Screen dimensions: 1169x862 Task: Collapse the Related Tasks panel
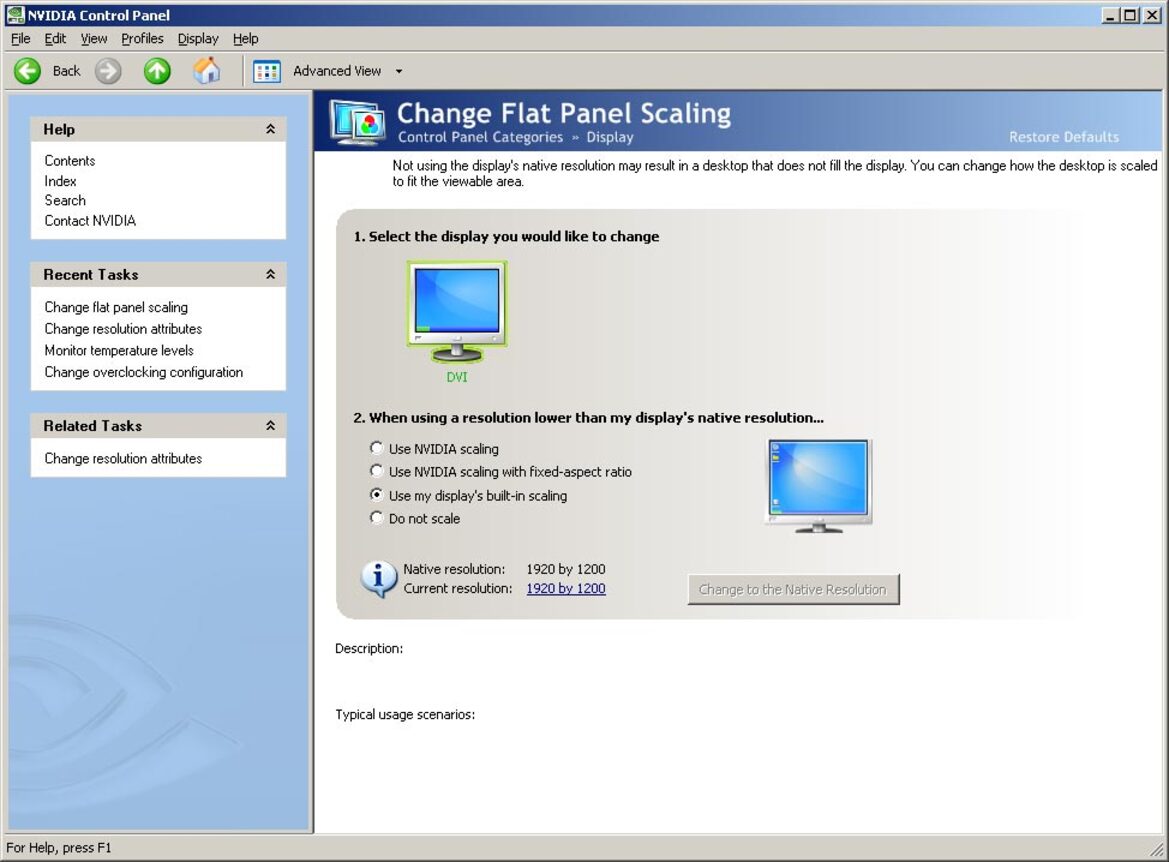click(271, 426)
